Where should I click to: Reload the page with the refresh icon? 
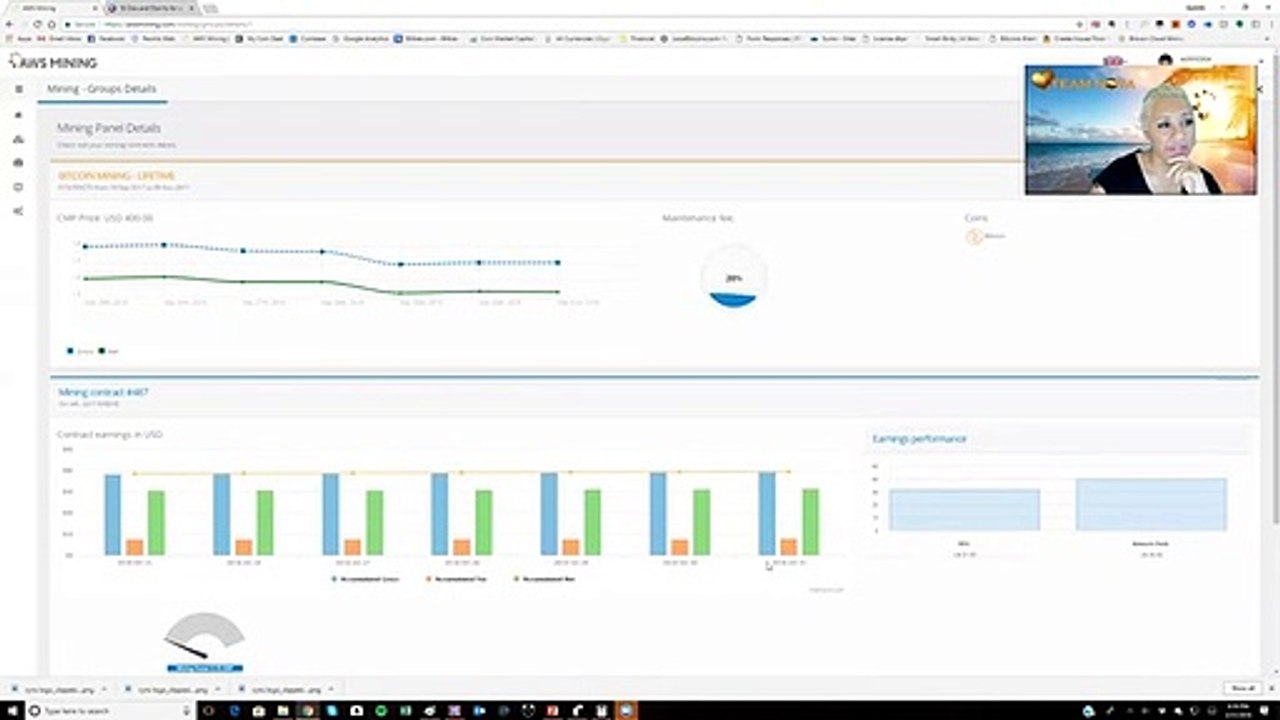coord(38,23)
